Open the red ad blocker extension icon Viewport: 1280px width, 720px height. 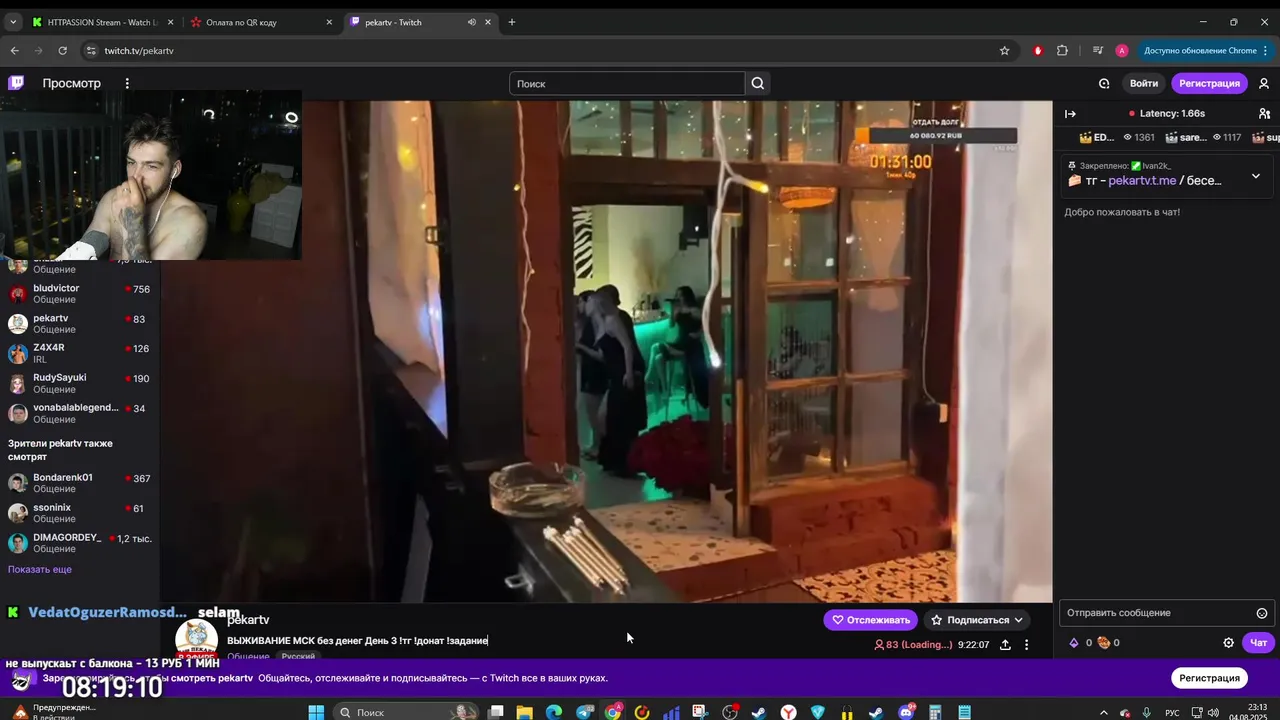pos(1038,50)
